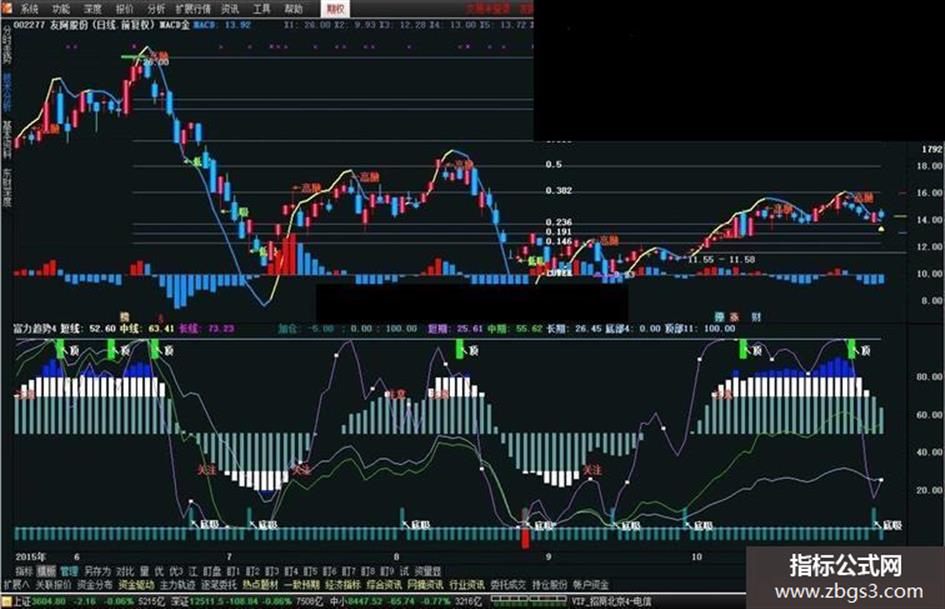This screenshot has width=945, height=609.
Task: Select the 东财深度 vertical sidebar tab
Action: coord(7,187)
